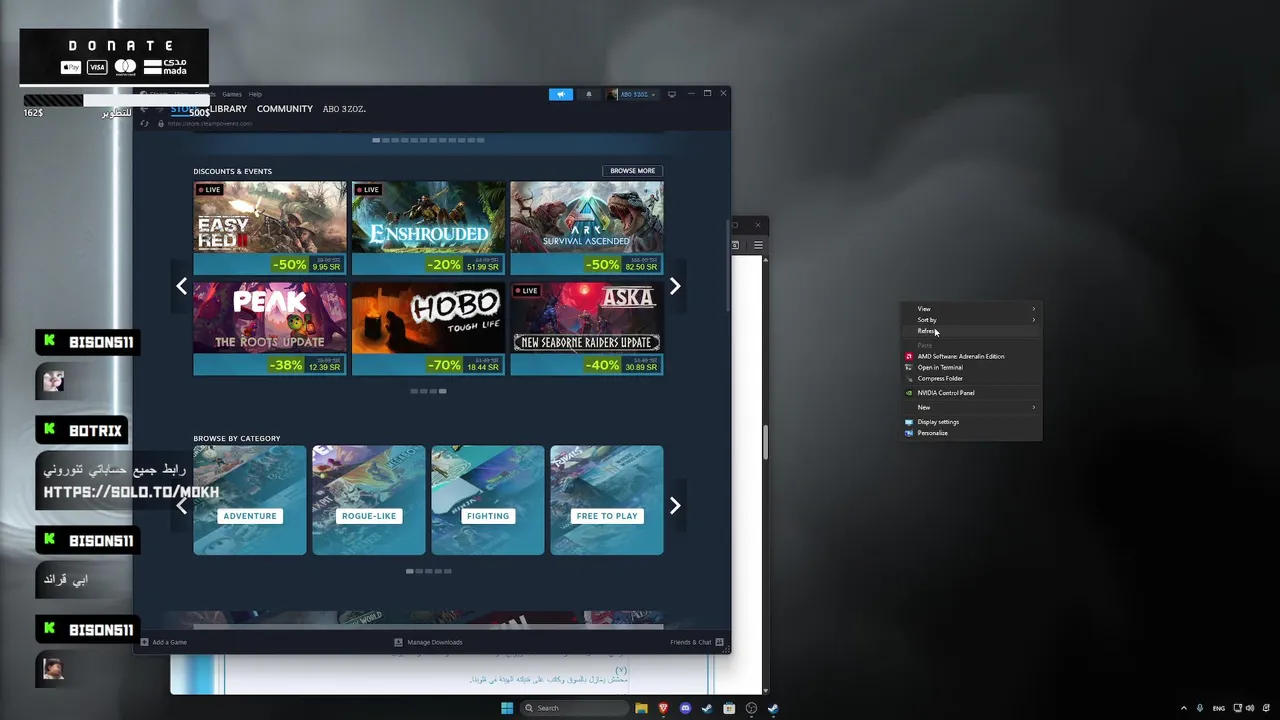The height and width of the screenshot is (720, 1280).
Task: Click the hamburger menu in background window
Action: click(x=758, y=245)
